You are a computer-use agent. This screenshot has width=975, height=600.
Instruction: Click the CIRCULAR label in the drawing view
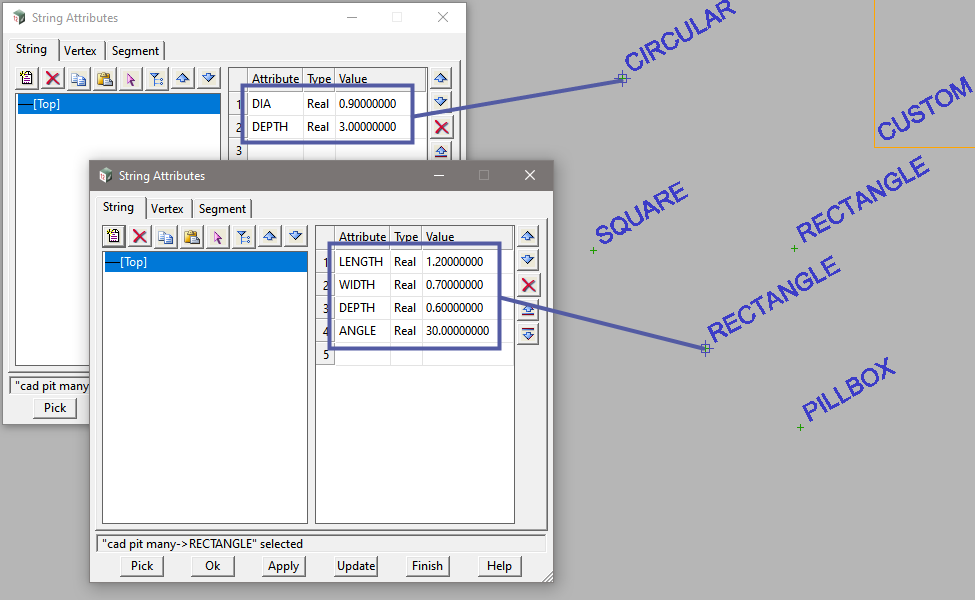680,36
